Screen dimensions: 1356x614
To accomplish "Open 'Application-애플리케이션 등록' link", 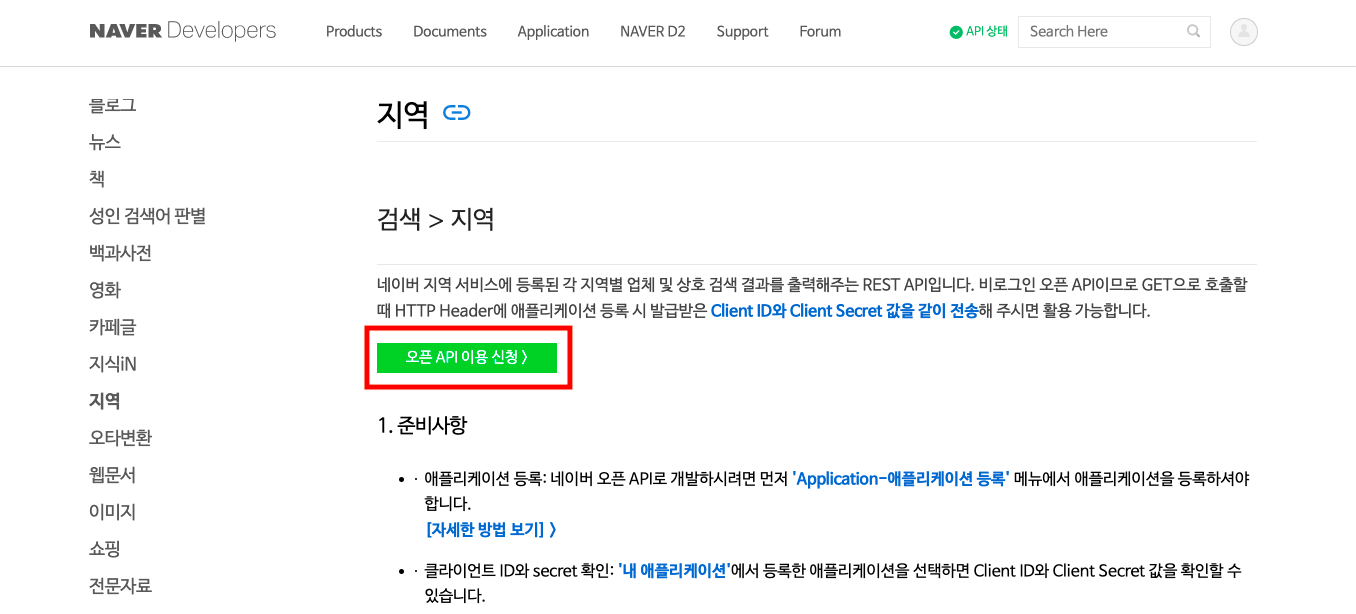I will pyautogui.click(x=901, y=479).
